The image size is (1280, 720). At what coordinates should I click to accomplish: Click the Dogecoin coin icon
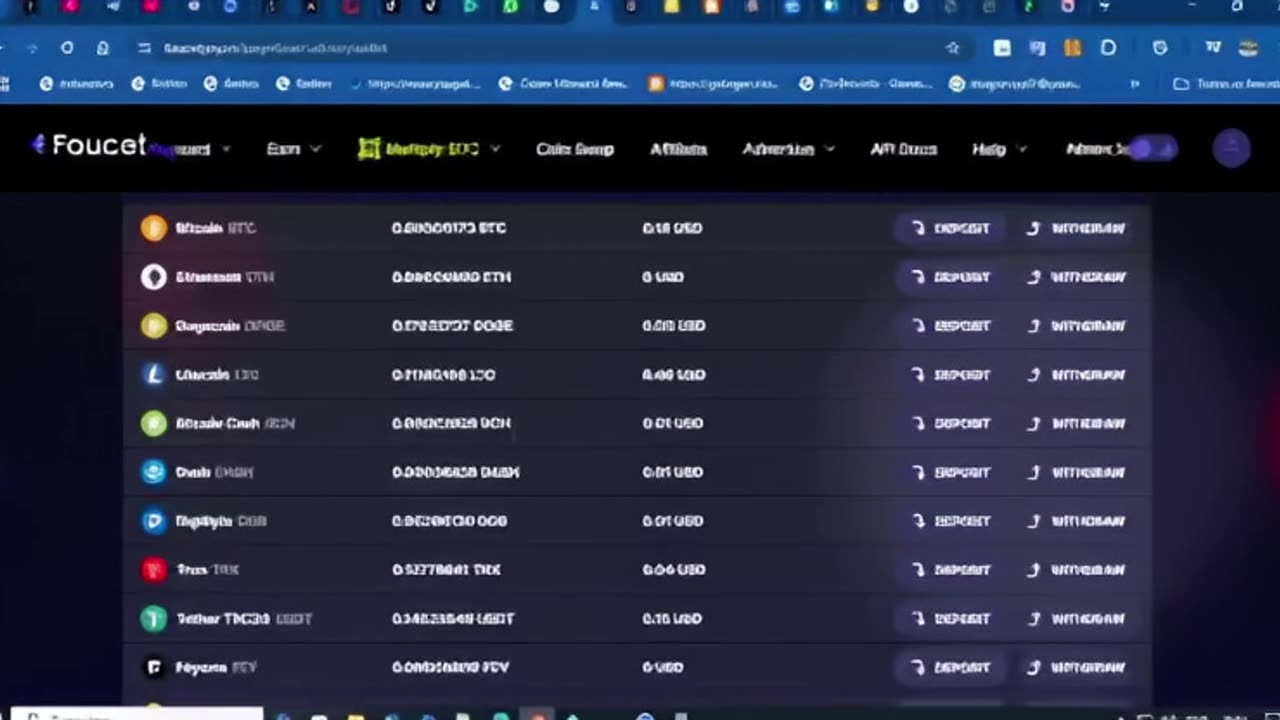coord(153,326)
